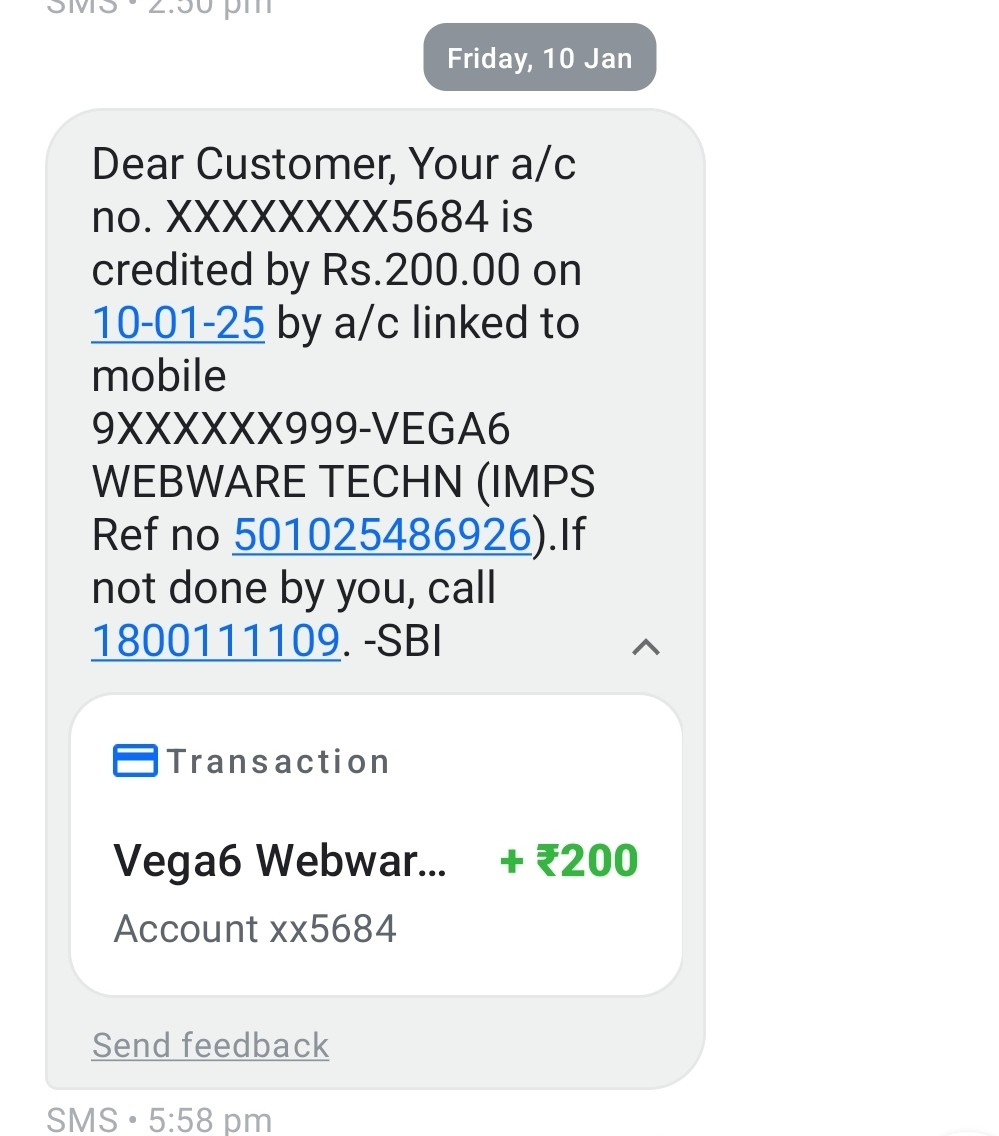Open the Vega6 Webwar... transaction entry

280,861
